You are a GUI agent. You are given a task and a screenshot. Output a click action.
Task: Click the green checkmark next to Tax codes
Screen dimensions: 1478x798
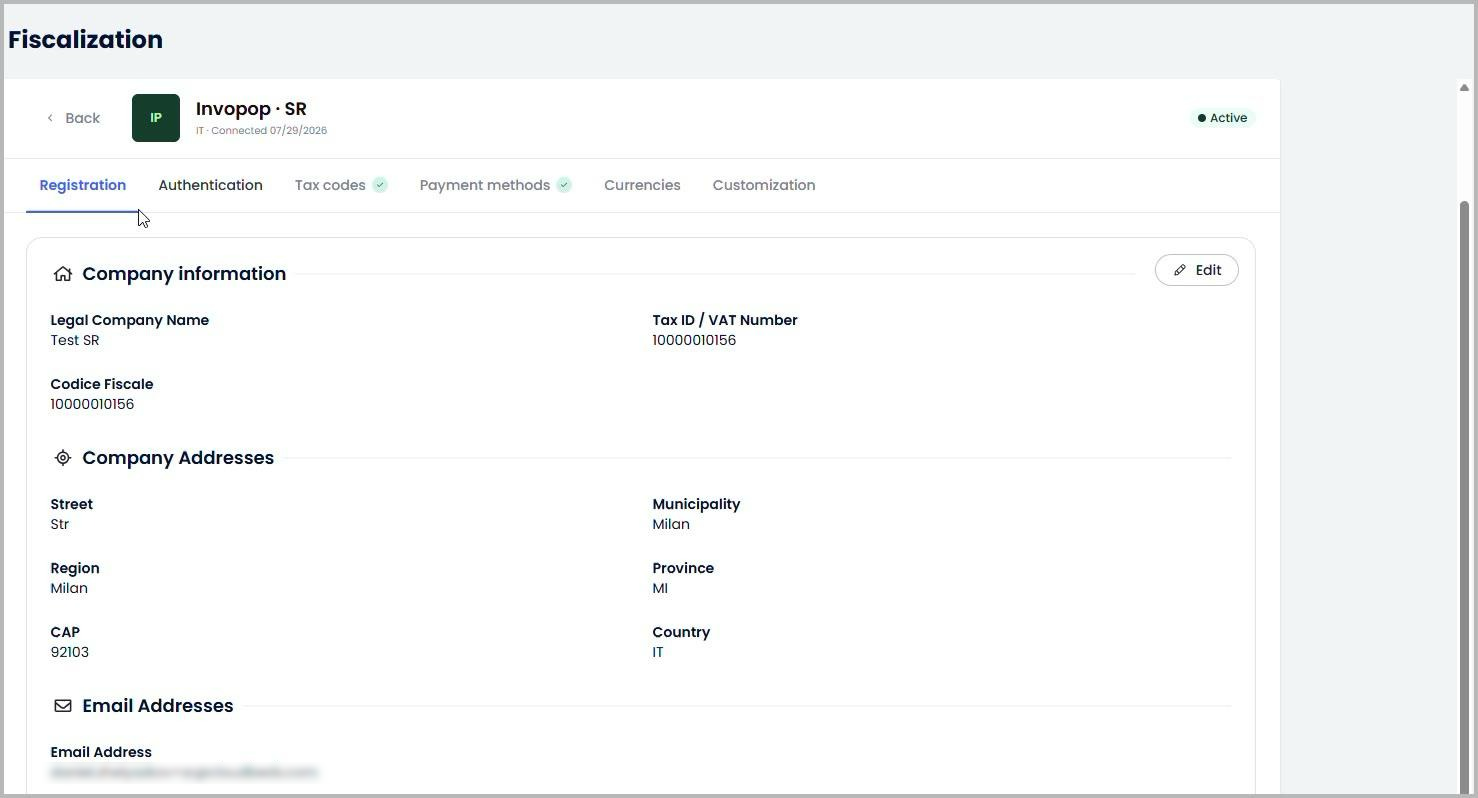pyautogui.click(x=380, y=185)
